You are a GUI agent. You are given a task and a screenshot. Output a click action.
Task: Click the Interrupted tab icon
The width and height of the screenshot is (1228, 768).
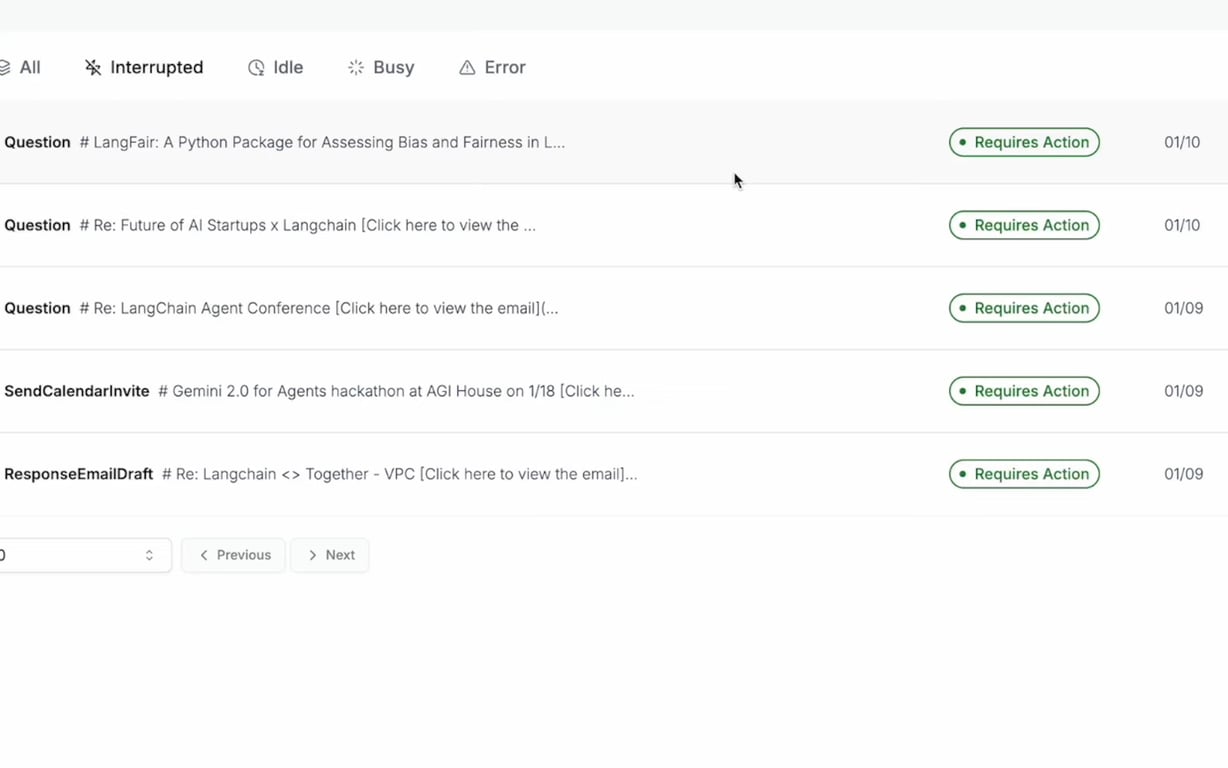pyautogui.click(x=93, y=67)
